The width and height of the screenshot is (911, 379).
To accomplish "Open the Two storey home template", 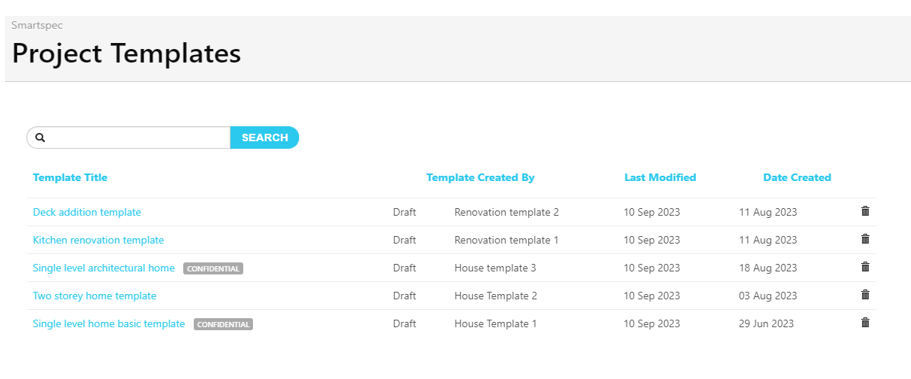I will pyautogui.click(x=95, y=296).
